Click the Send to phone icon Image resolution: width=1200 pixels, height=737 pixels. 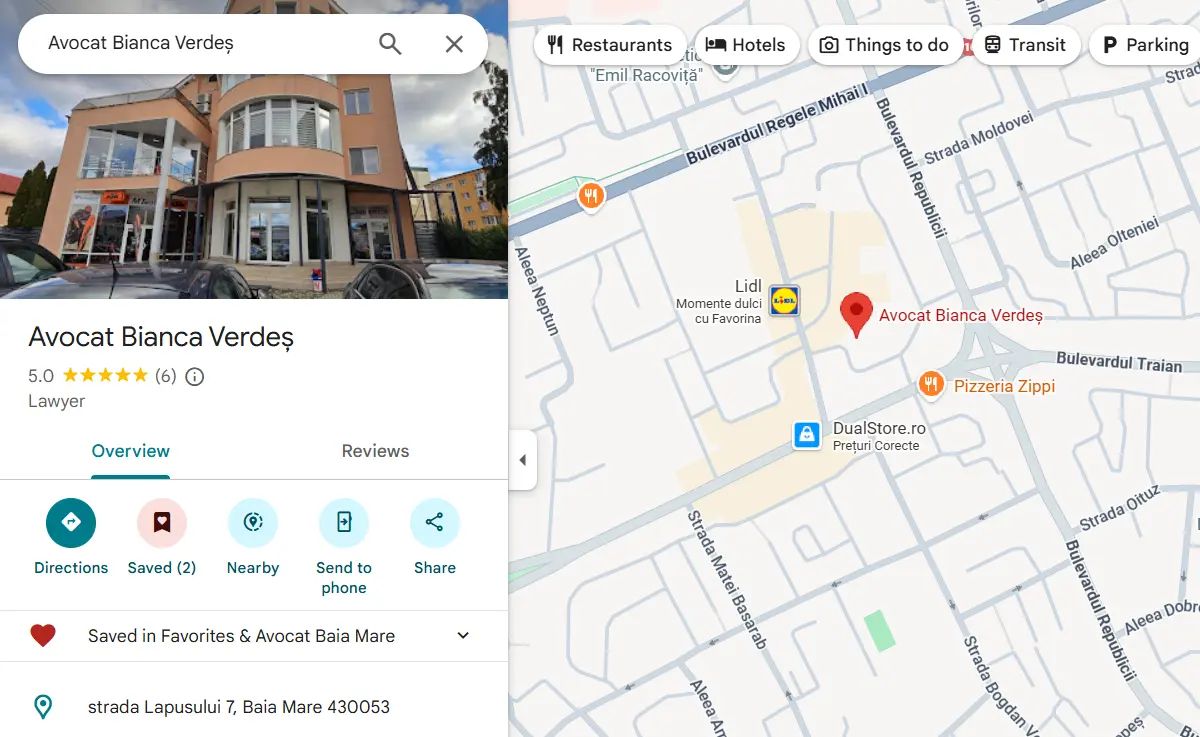point(344,523)
